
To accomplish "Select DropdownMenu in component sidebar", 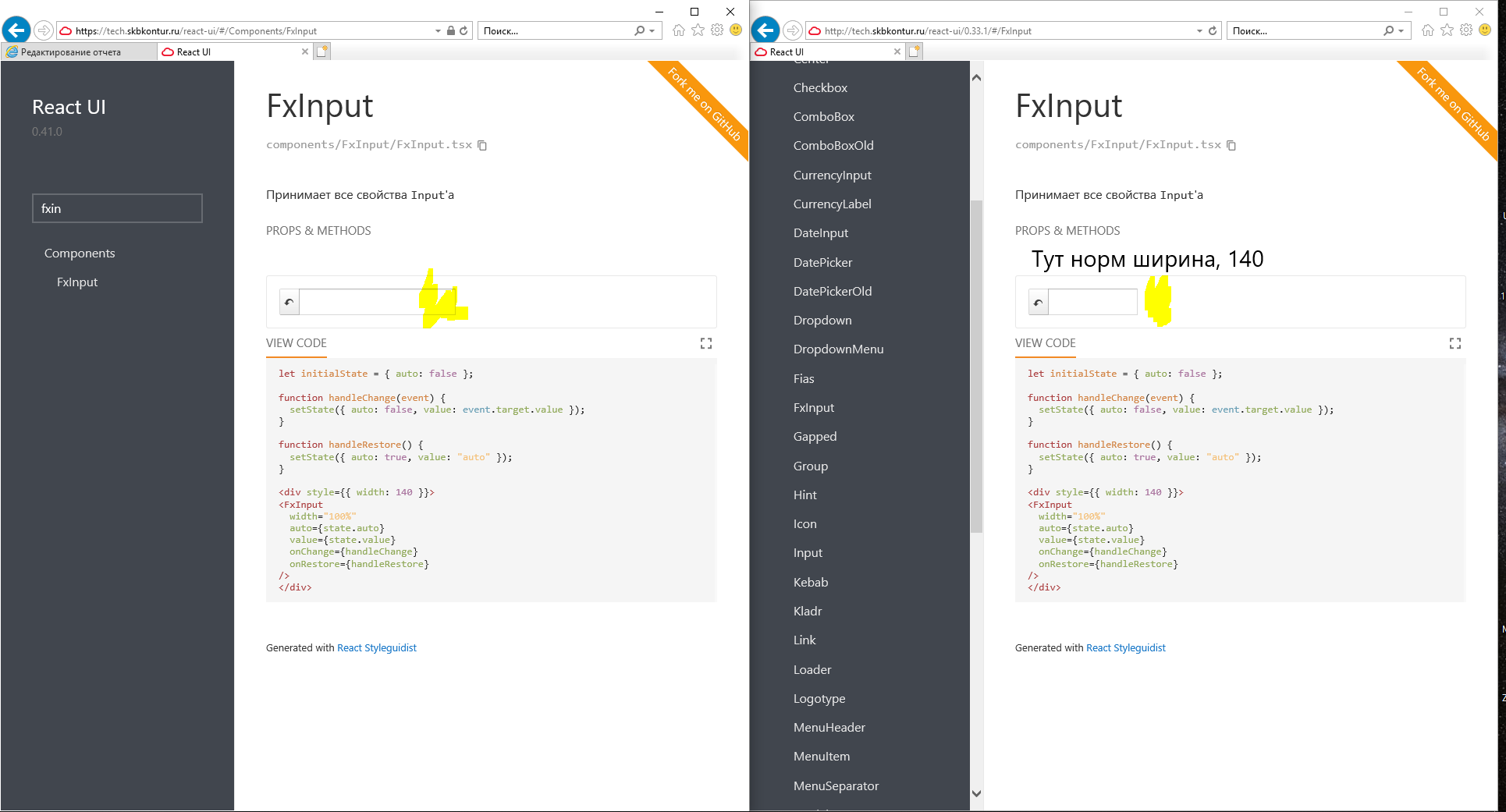I will 839,349.
